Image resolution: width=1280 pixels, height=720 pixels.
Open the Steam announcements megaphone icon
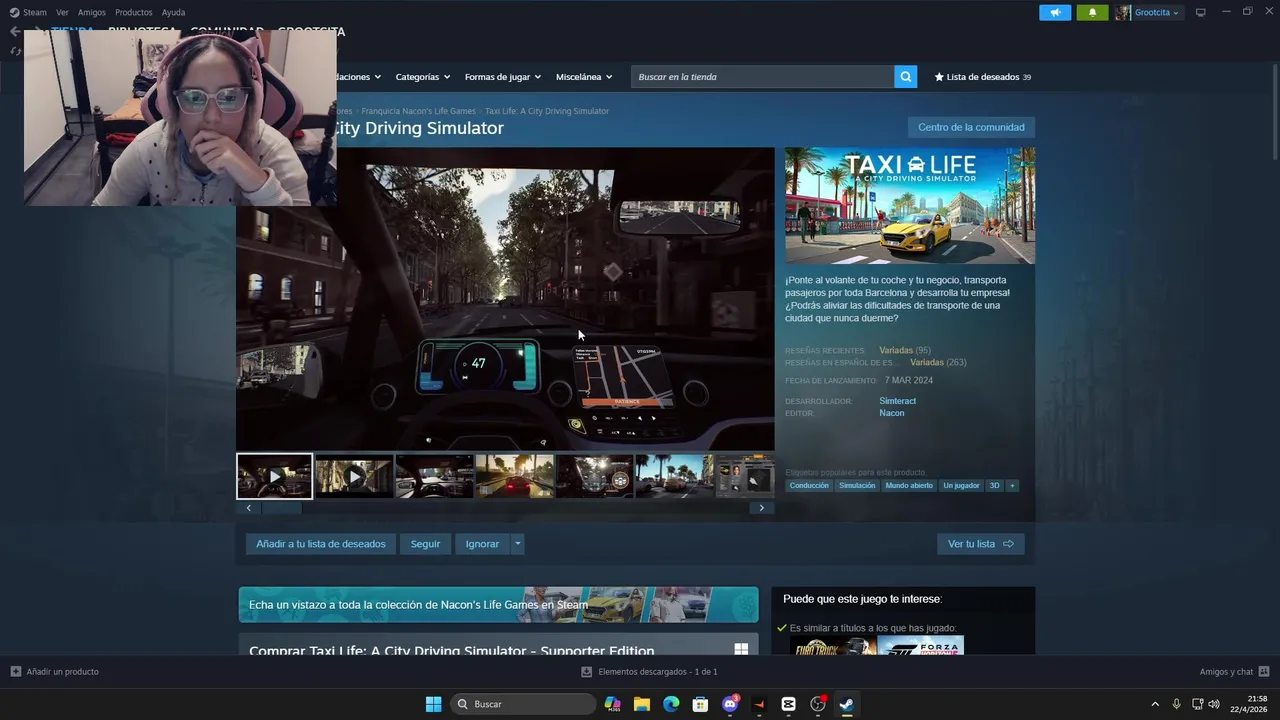1055,13
